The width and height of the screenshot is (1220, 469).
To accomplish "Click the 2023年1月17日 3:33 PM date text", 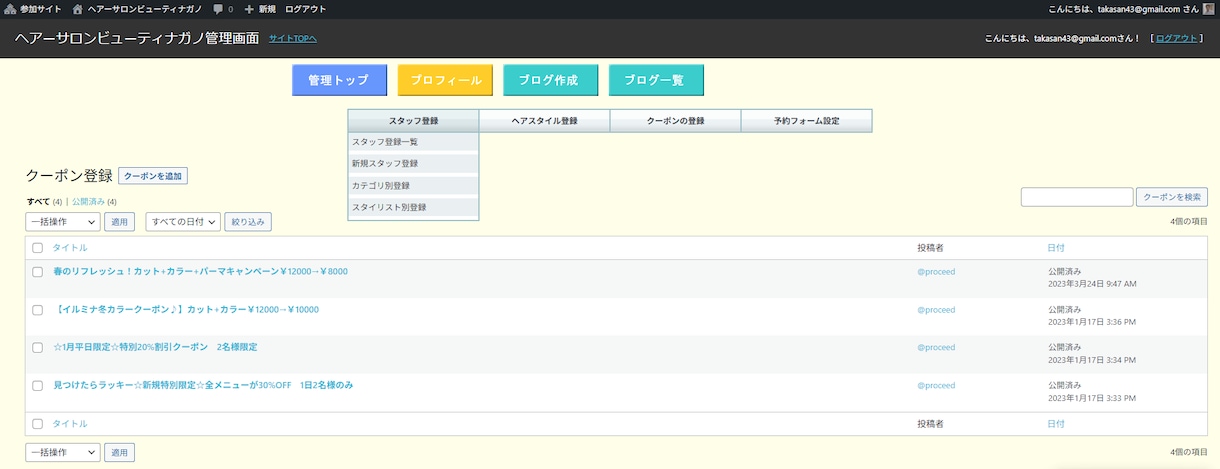I will (x=1091, y=398).
